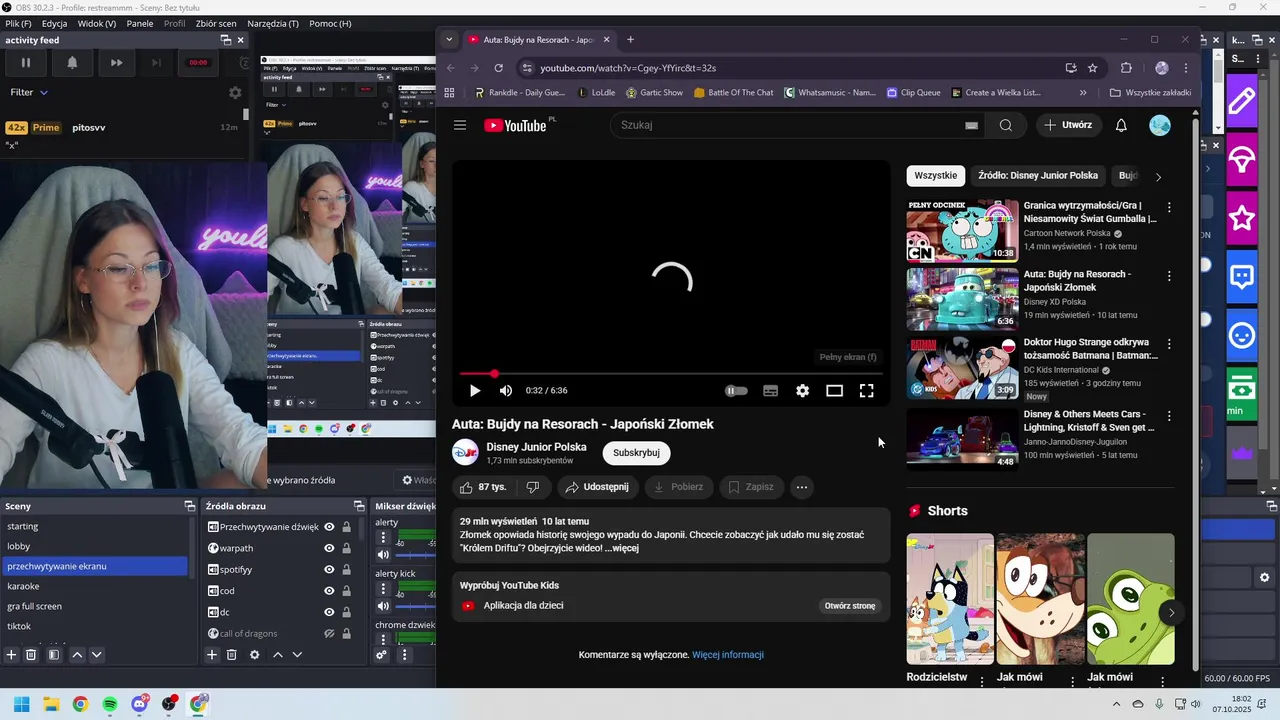Pause the activity feed alerts
This screenshot has height=720, width=1280.
point(26,62)
